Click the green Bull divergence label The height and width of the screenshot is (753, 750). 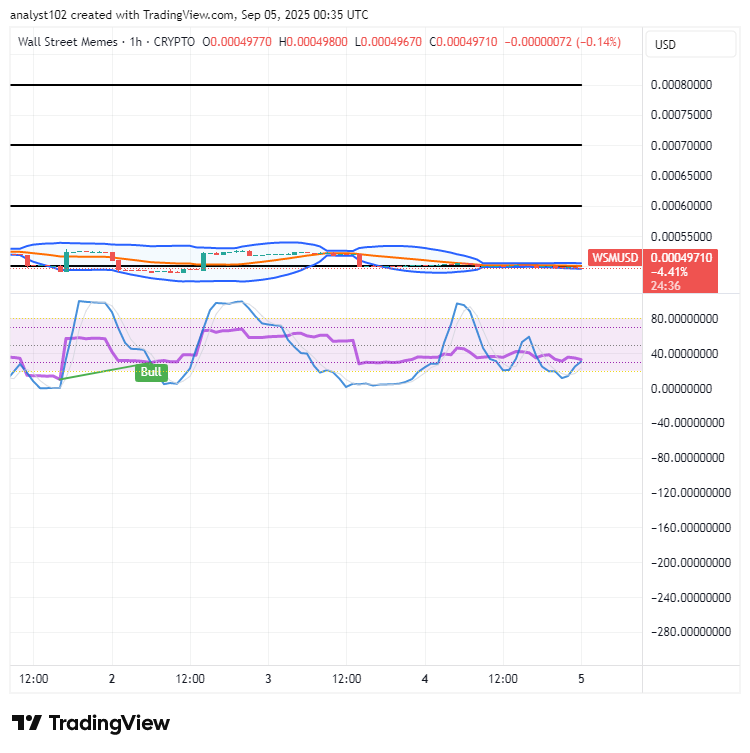point(151,372)
